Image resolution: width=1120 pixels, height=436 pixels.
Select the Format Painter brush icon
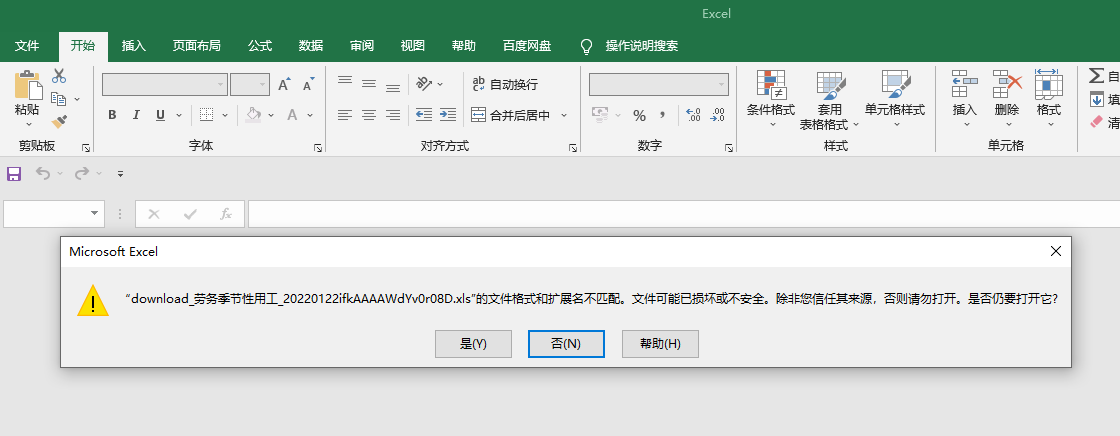point(59,122)
